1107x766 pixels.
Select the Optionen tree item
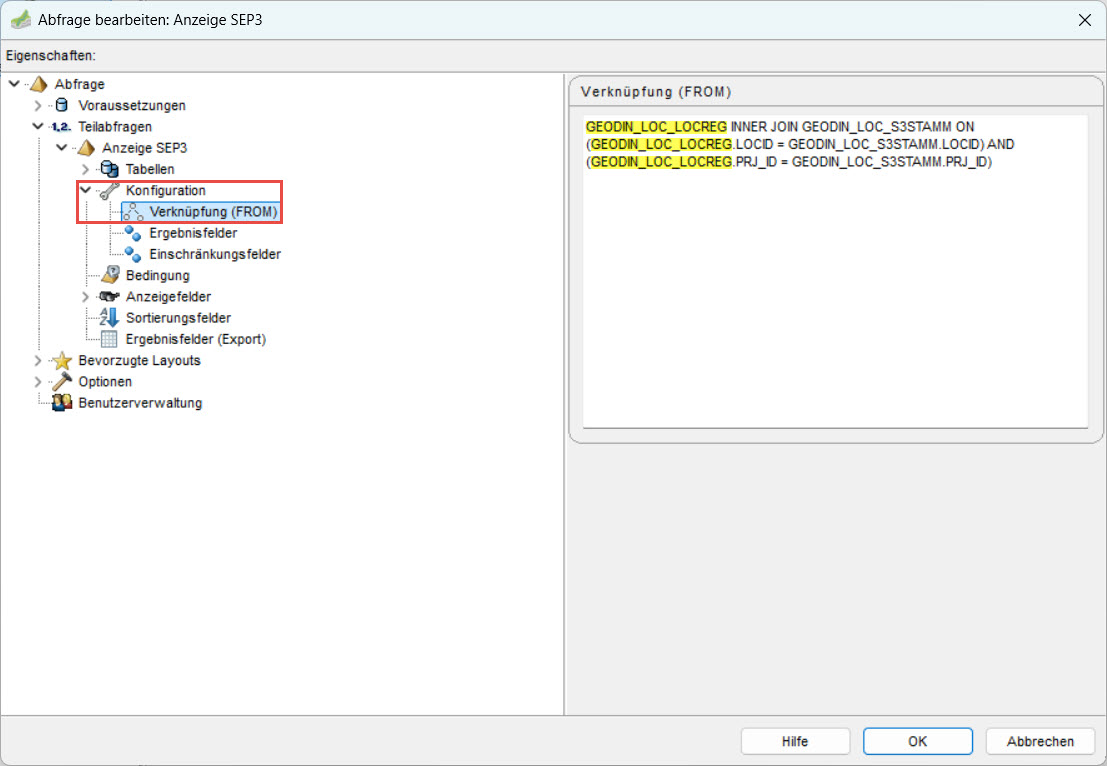[x=105, y=381]
